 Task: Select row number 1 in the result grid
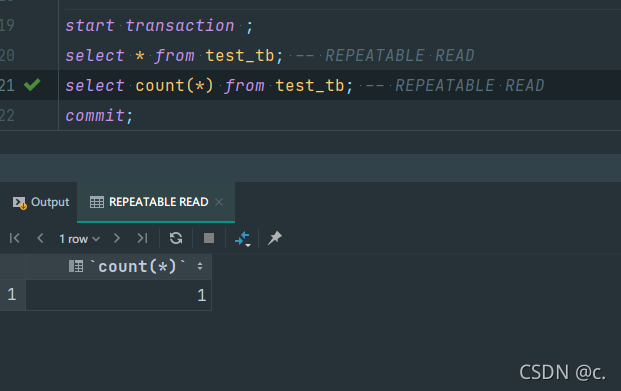(12, 295)
